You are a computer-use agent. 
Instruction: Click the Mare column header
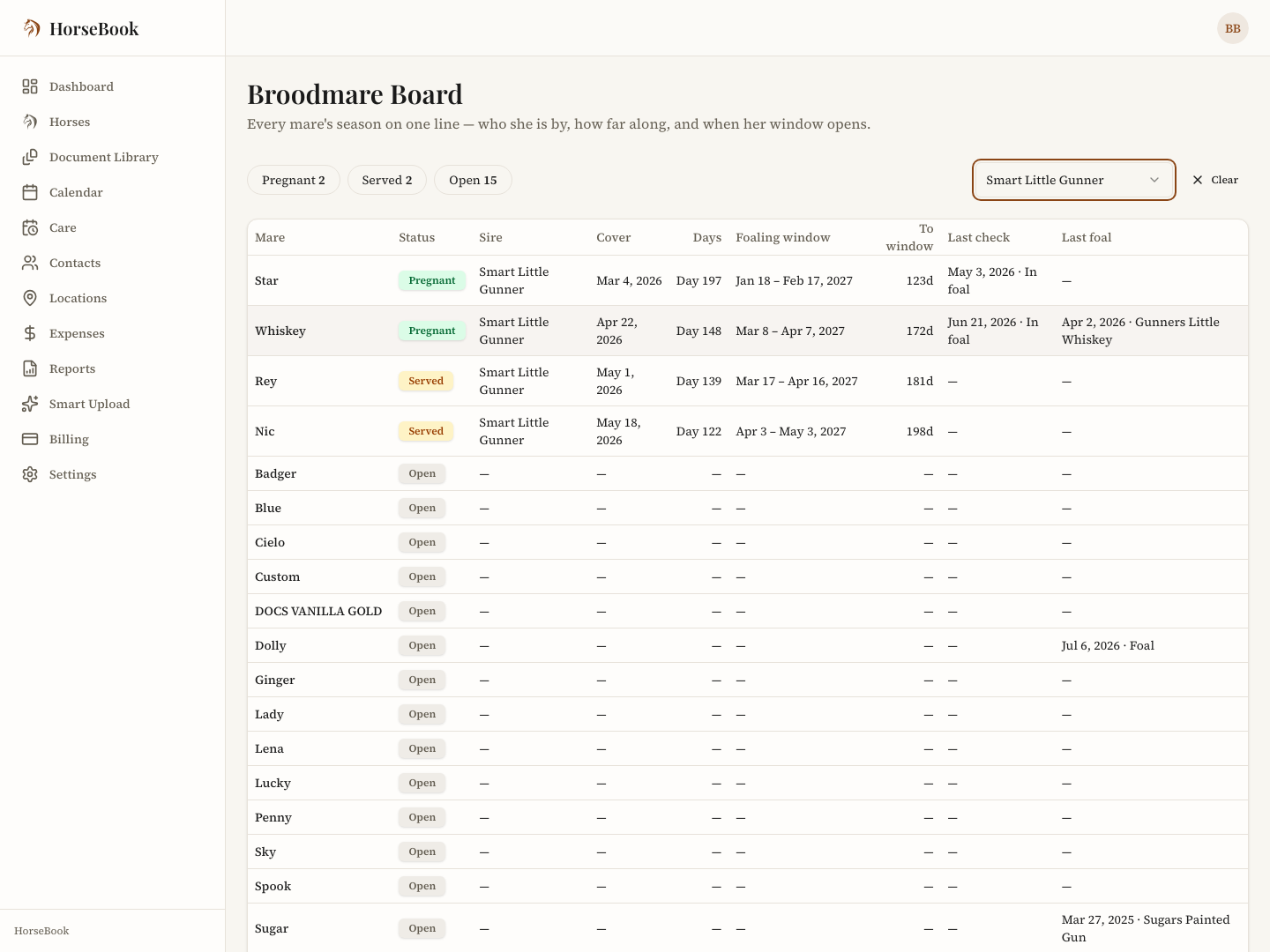[270, 237]
